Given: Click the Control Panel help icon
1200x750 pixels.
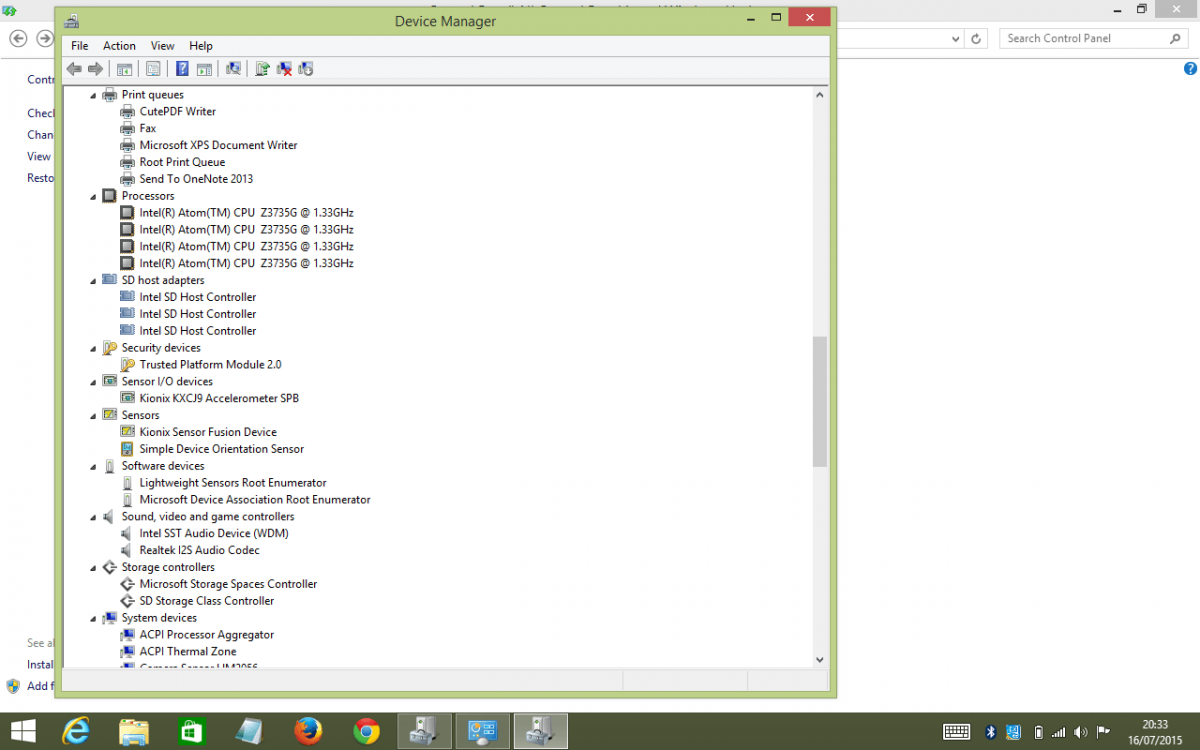Looking at the screenshot, I should tap(1190, 69).
